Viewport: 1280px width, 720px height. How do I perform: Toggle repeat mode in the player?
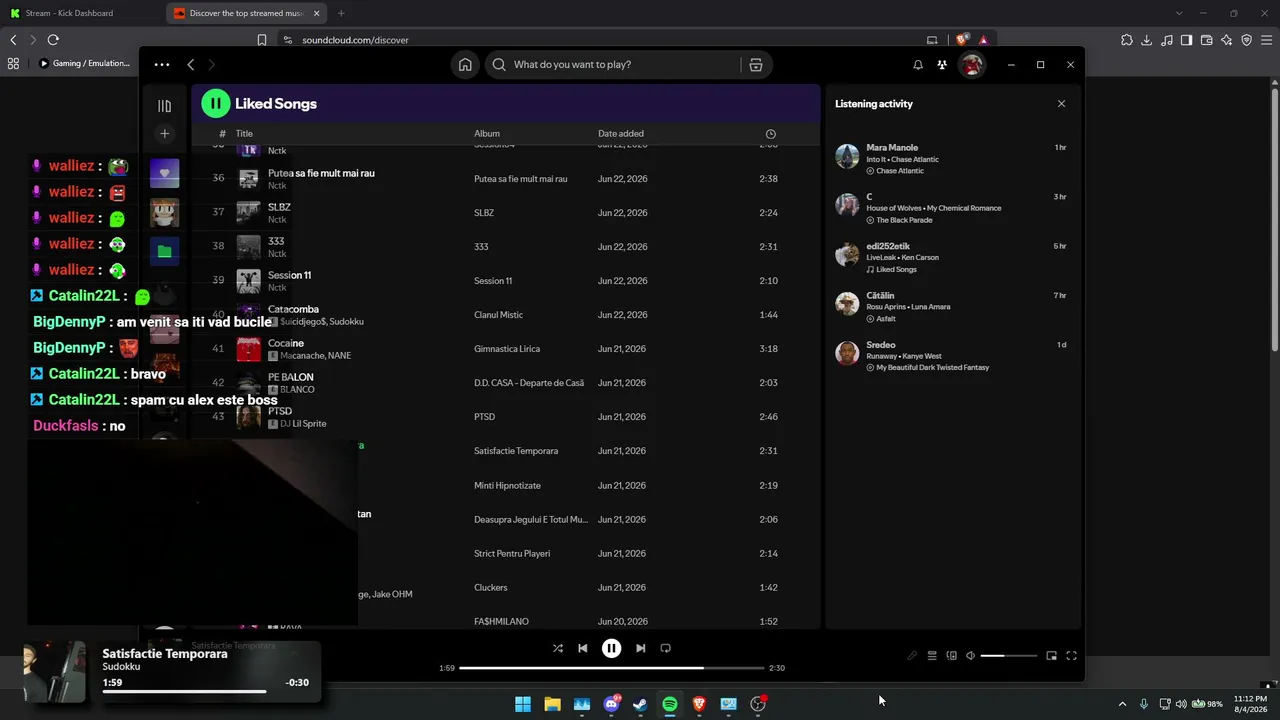pyautogui.click(x=666, y=648)
